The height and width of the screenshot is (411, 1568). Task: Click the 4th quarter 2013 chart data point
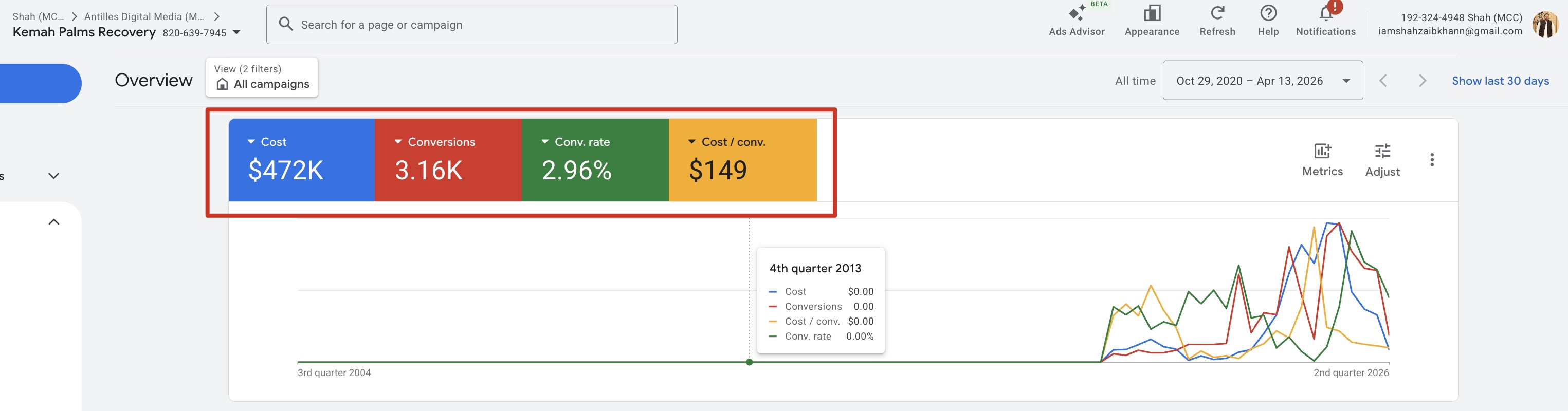coord(750,362)
